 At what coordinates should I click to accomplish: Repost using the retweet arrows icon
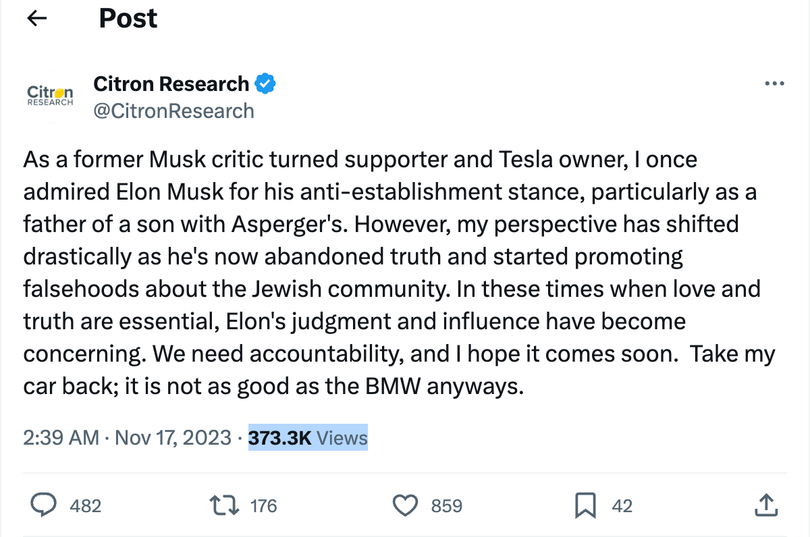(x=223, y=505)
